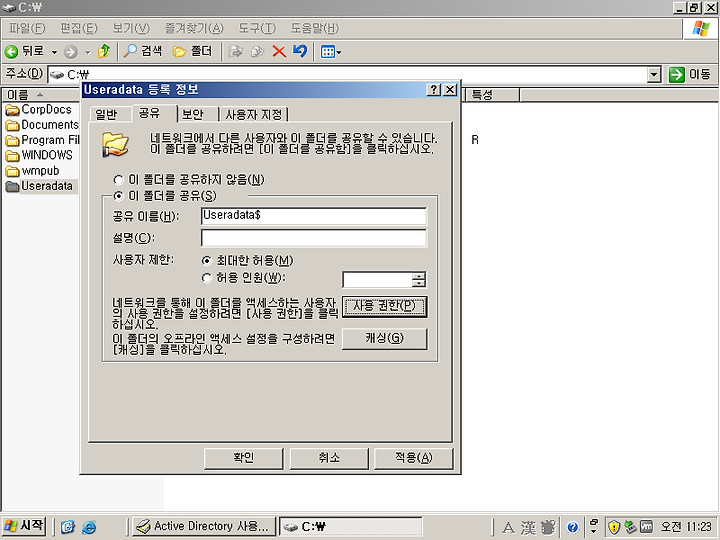
Task: Click the Attributes (특성) column header
Action: pyautogui.click(x=493, y=95)
